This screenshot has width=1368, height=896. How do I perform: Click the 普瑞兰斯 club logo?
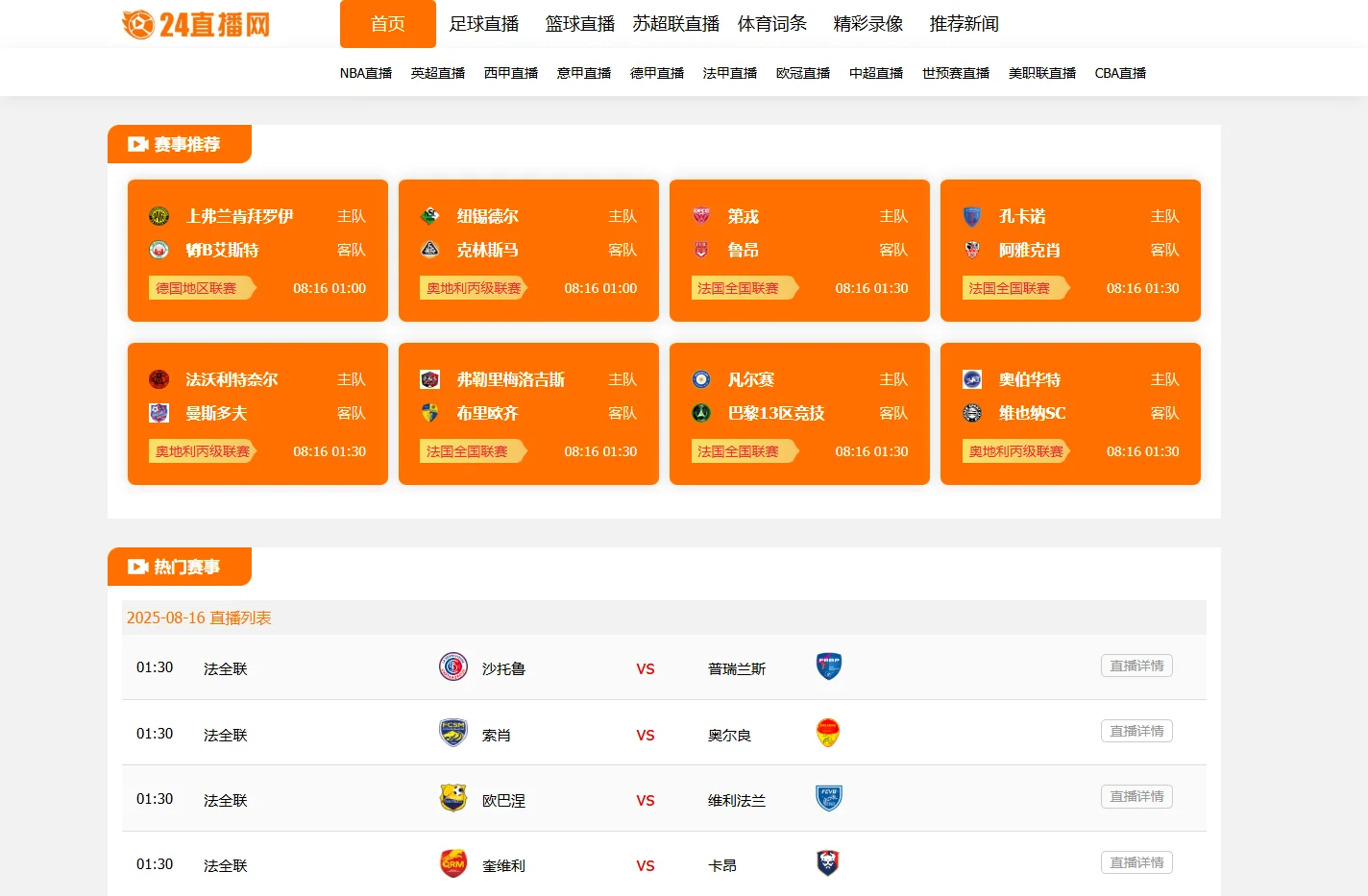point(828,666)
